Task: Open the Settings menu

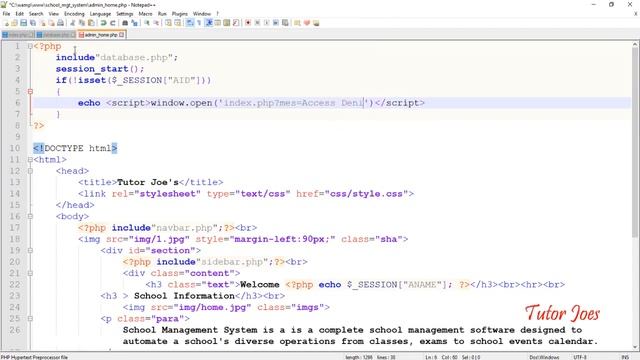Action: click(124, 13)
